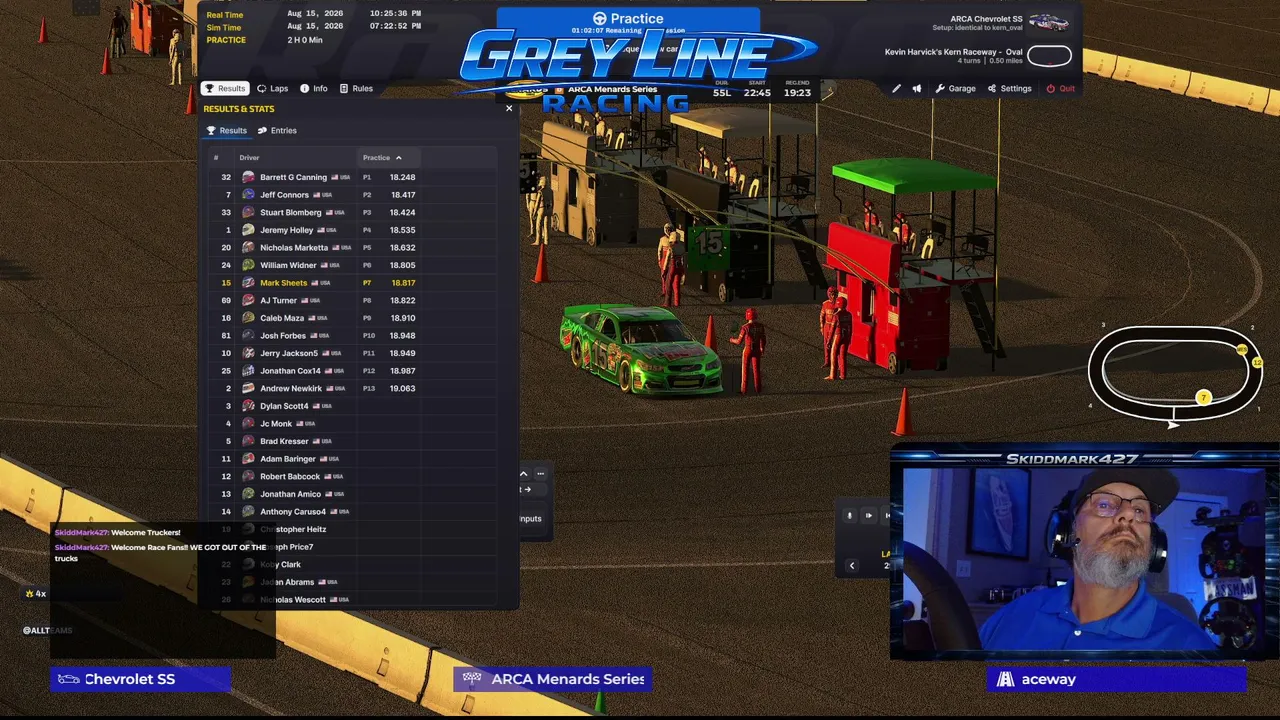1280x720 pixels.
Task: Select driver name Brad Kresser
Action: (x=285, y=441)
